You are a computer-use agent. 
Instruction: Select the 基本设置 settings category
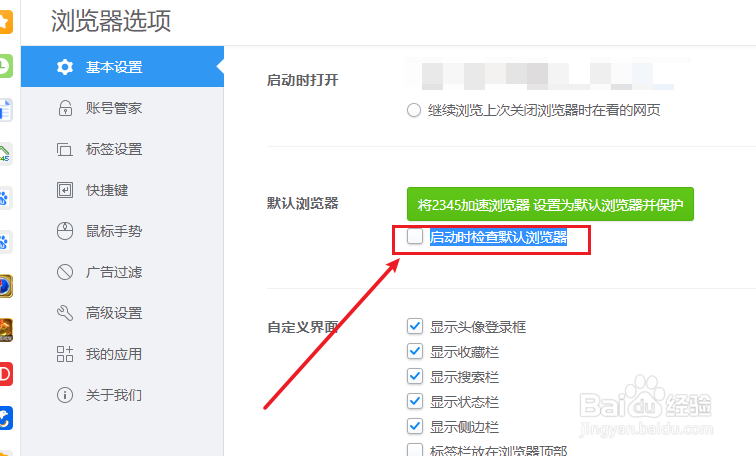[x=122, y=67]
